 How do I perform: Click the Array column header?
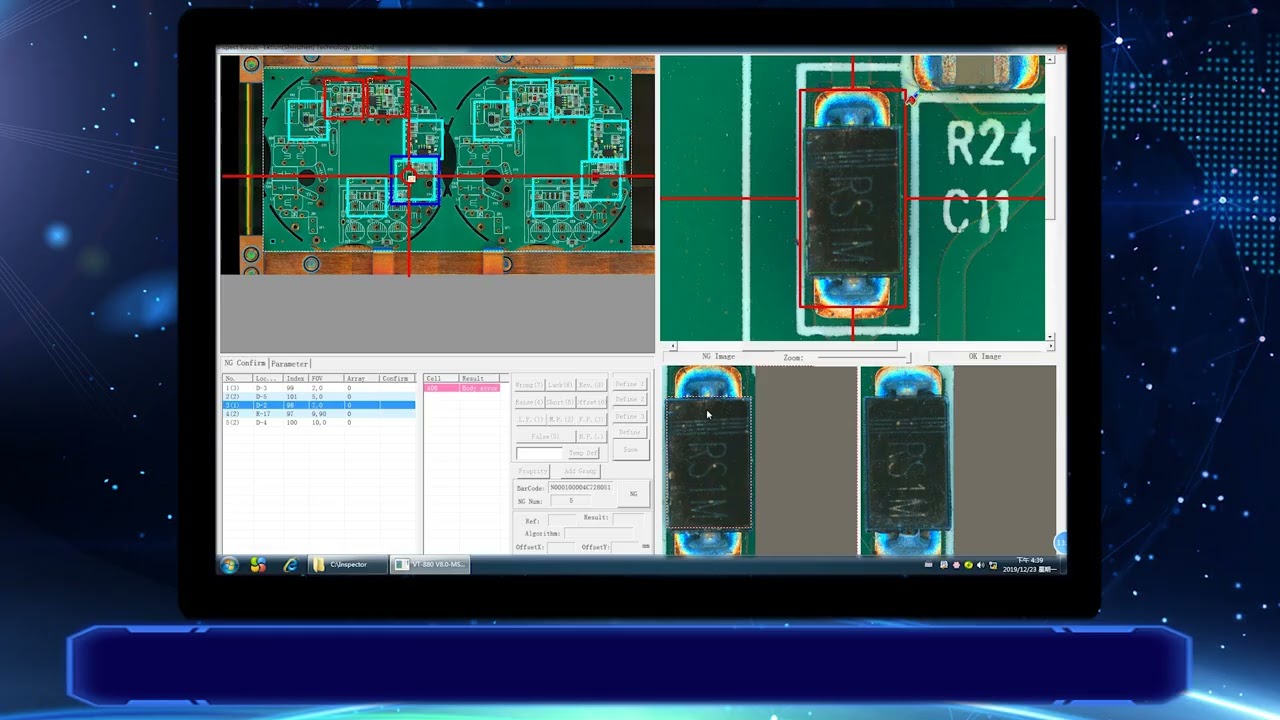(361, 379)
